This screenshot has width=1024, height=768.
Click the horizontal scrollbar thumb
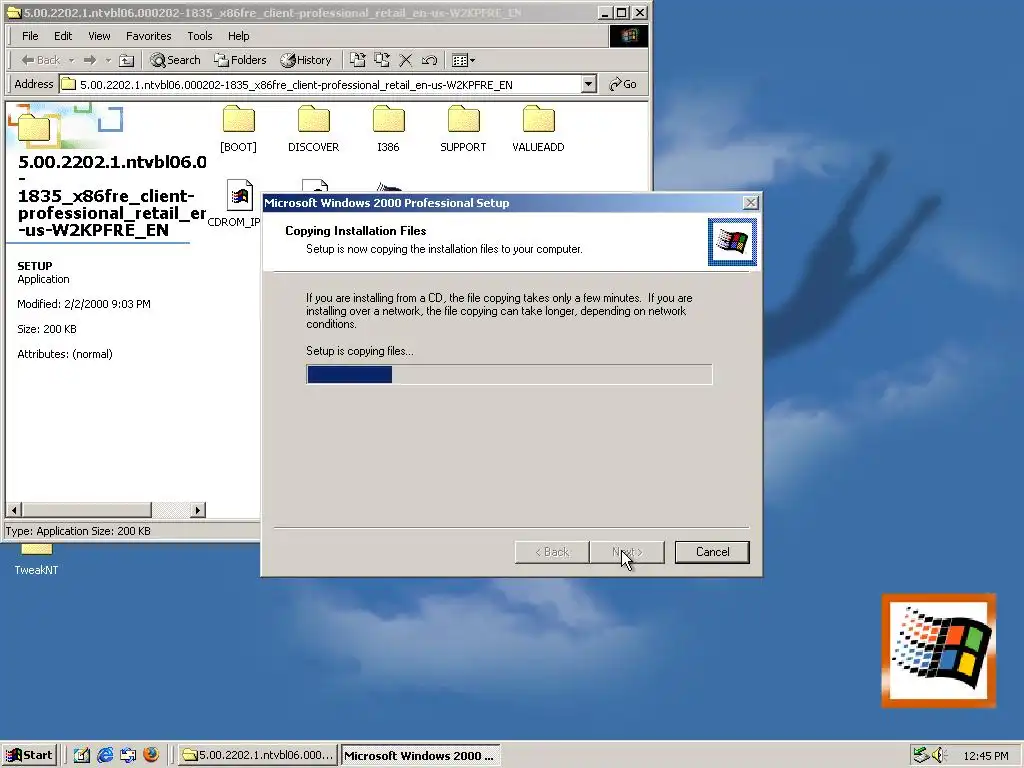[x=86, y=510]
